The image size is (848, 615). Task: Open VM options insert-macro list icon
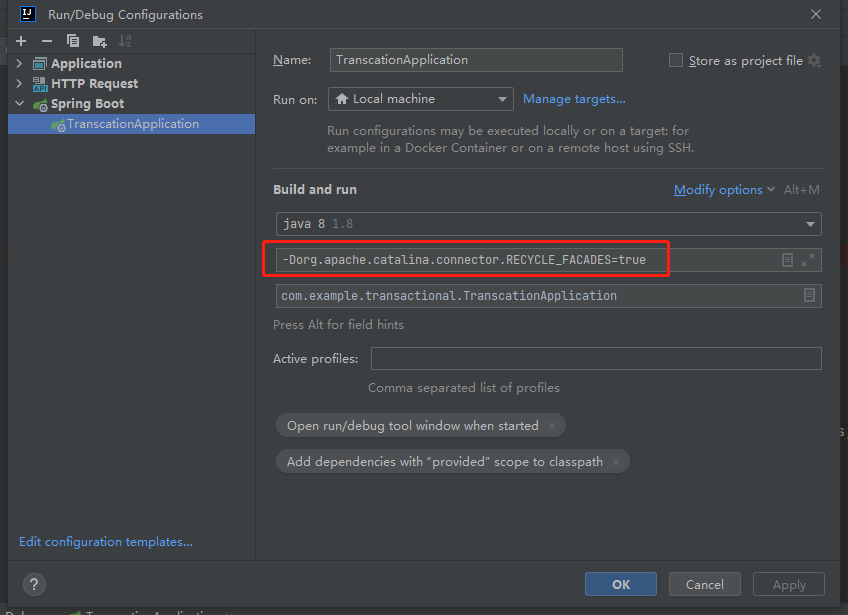click(787, 260)
